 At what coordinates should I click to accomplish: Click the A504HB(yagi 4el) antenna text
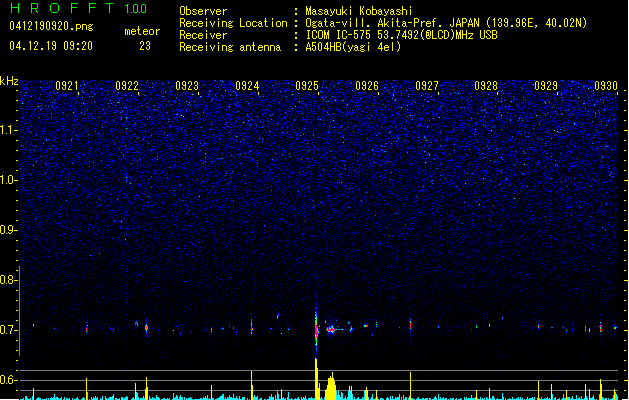pos(353,47)
